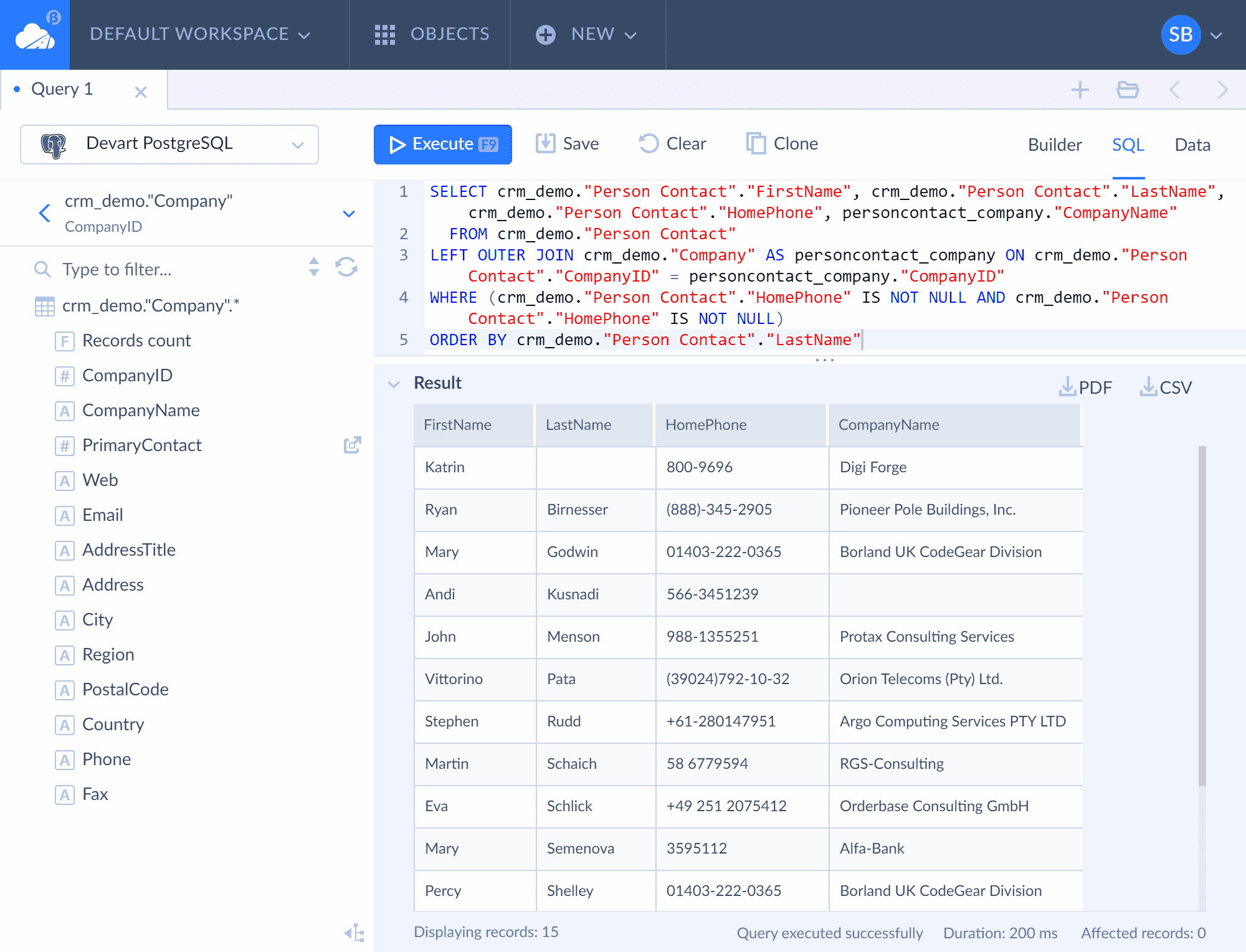Click the Alfa-Bank cell
Image resolution: width=1246 pixels, height=952 pixels.
(x=956, y=849)
